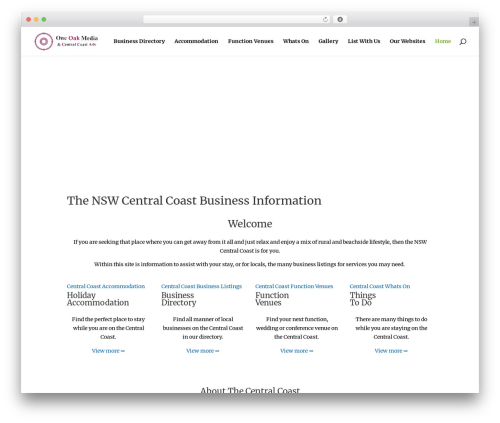
Task: Click View more under Business Directory
Action: [203, 351]
